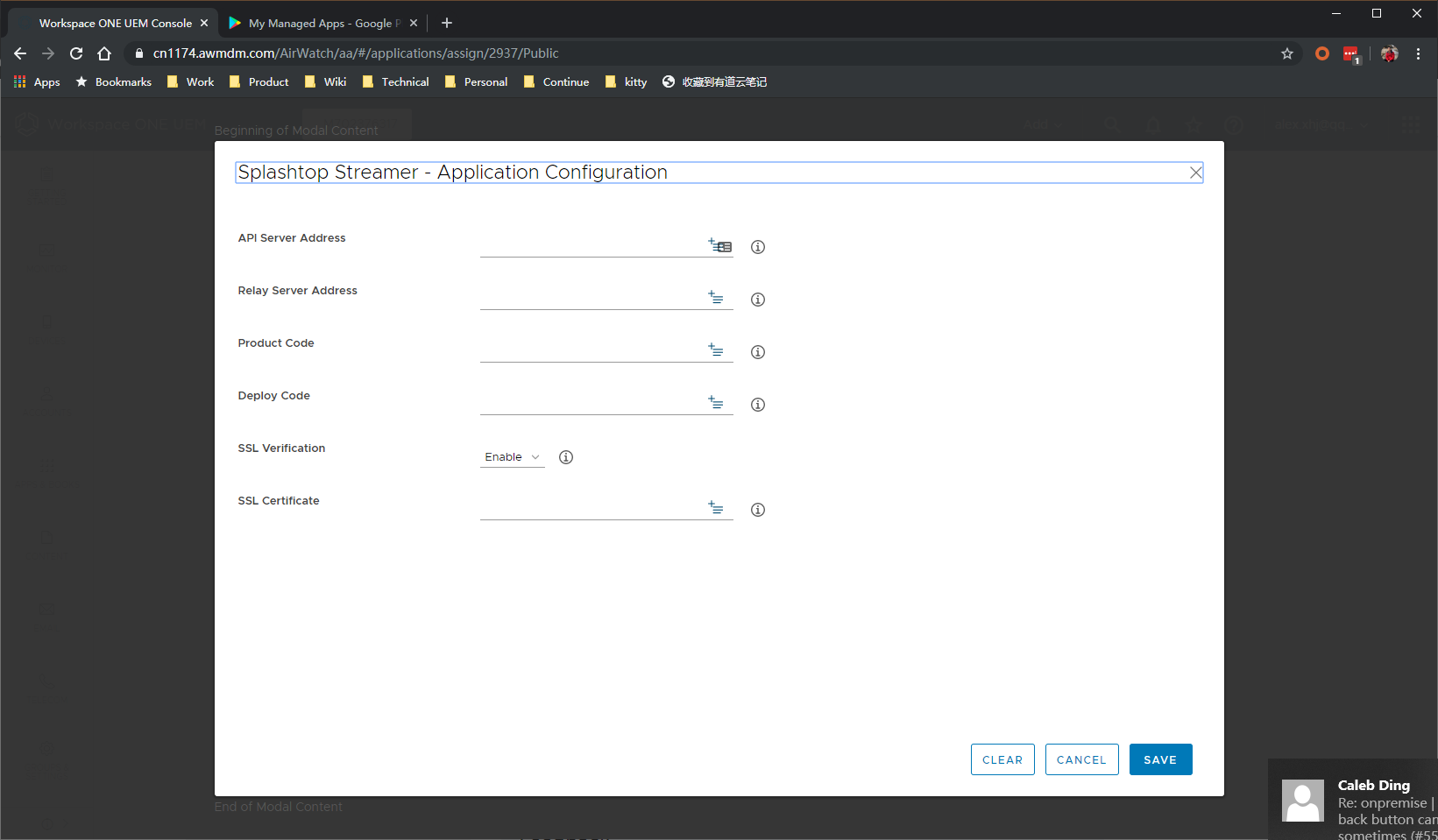Screen dimensions: 1438x840
Task: Show info tooltip for Deploy Code
Action: [758, 405]
